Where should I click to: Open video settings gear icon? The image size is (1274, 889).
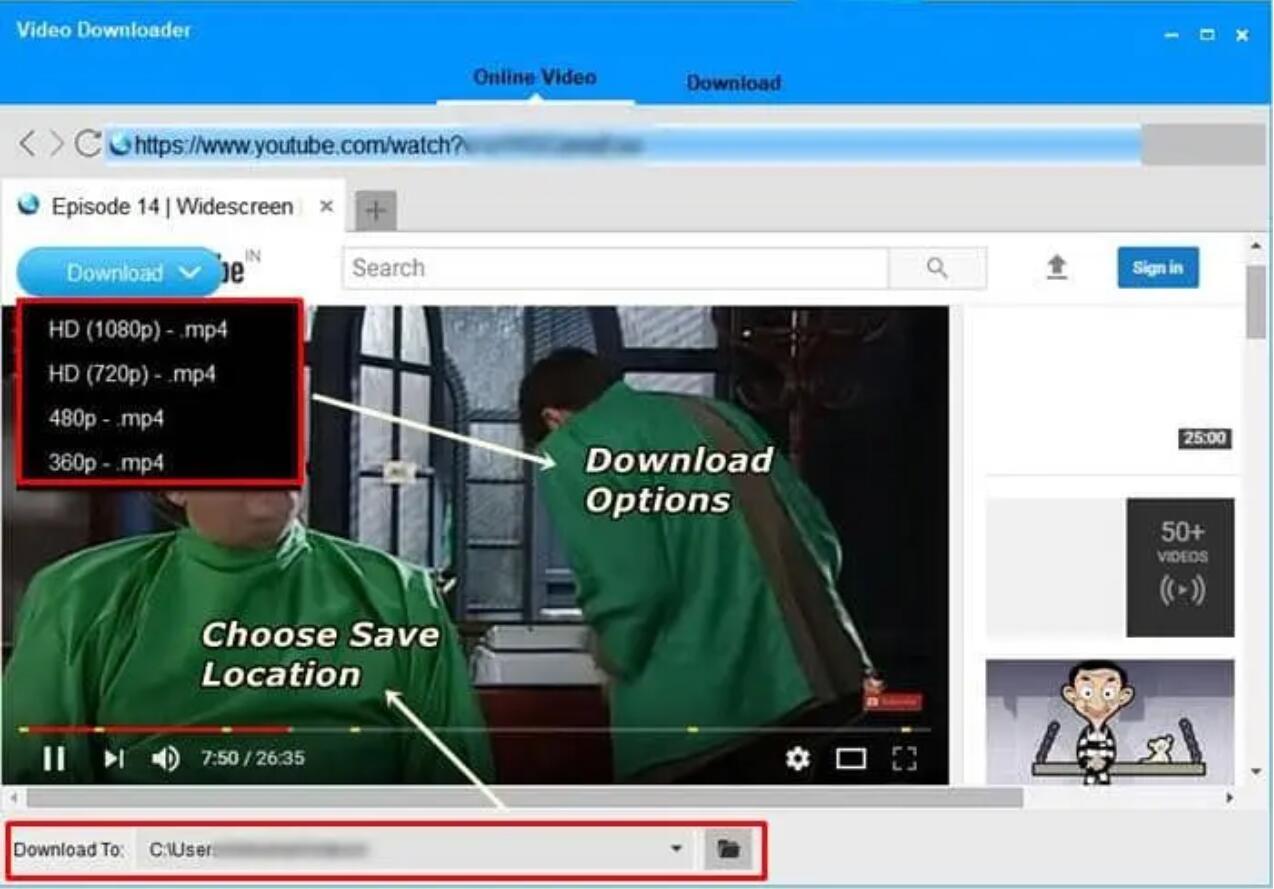pyautogui.click(x=797, y=759)
